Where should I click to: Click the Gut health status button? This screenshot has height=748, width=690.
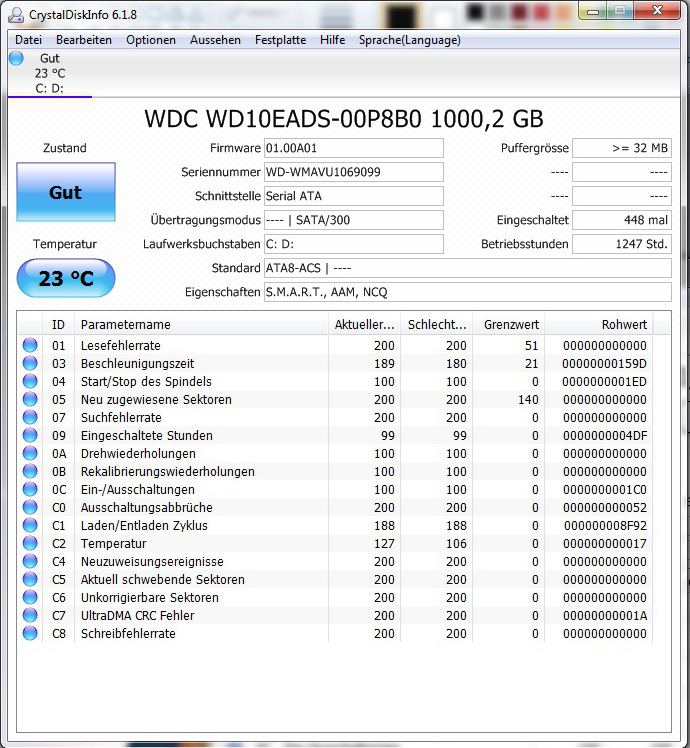[x=66, y=192]
